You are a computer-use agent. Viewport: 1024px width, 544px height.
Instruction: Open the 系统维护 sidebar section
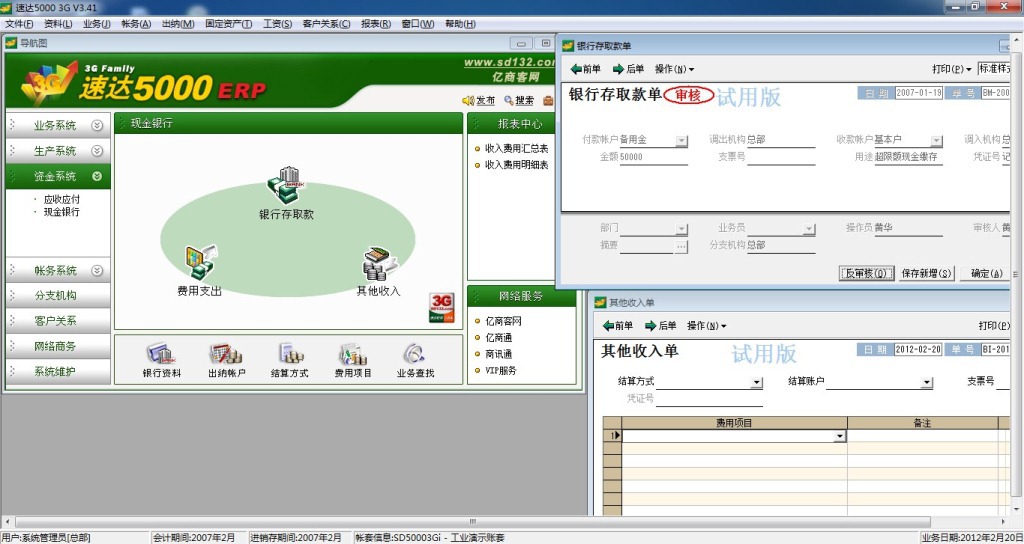pos(57,372)
